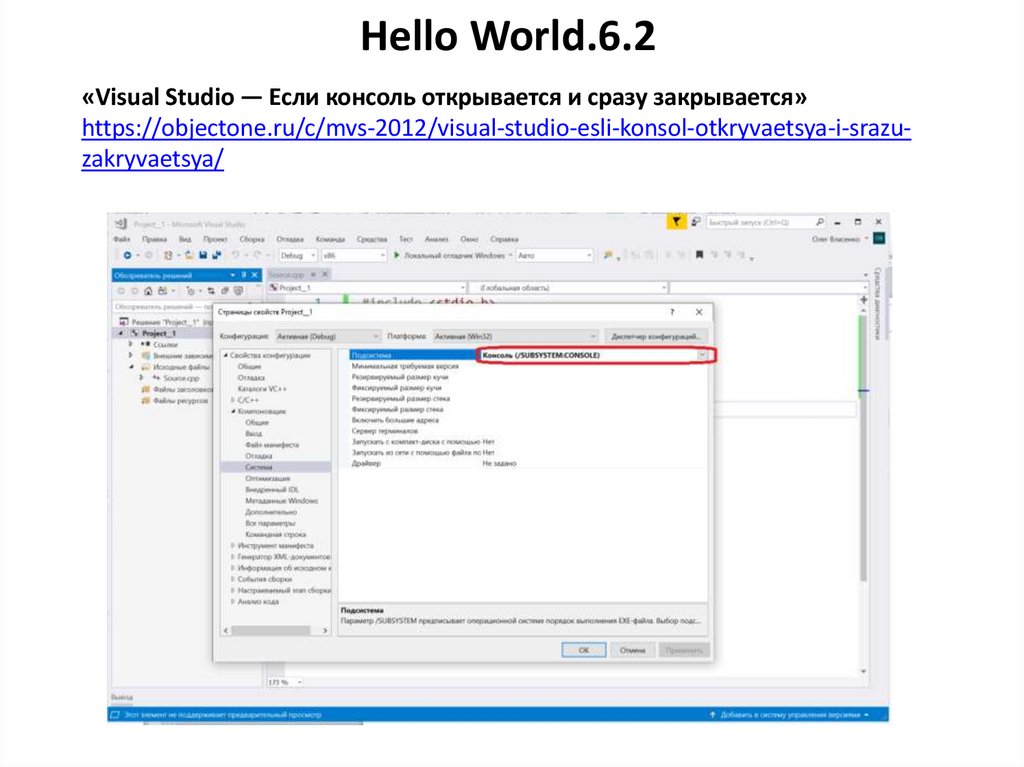Click the Redo toolbar icon

click(257, 255)
